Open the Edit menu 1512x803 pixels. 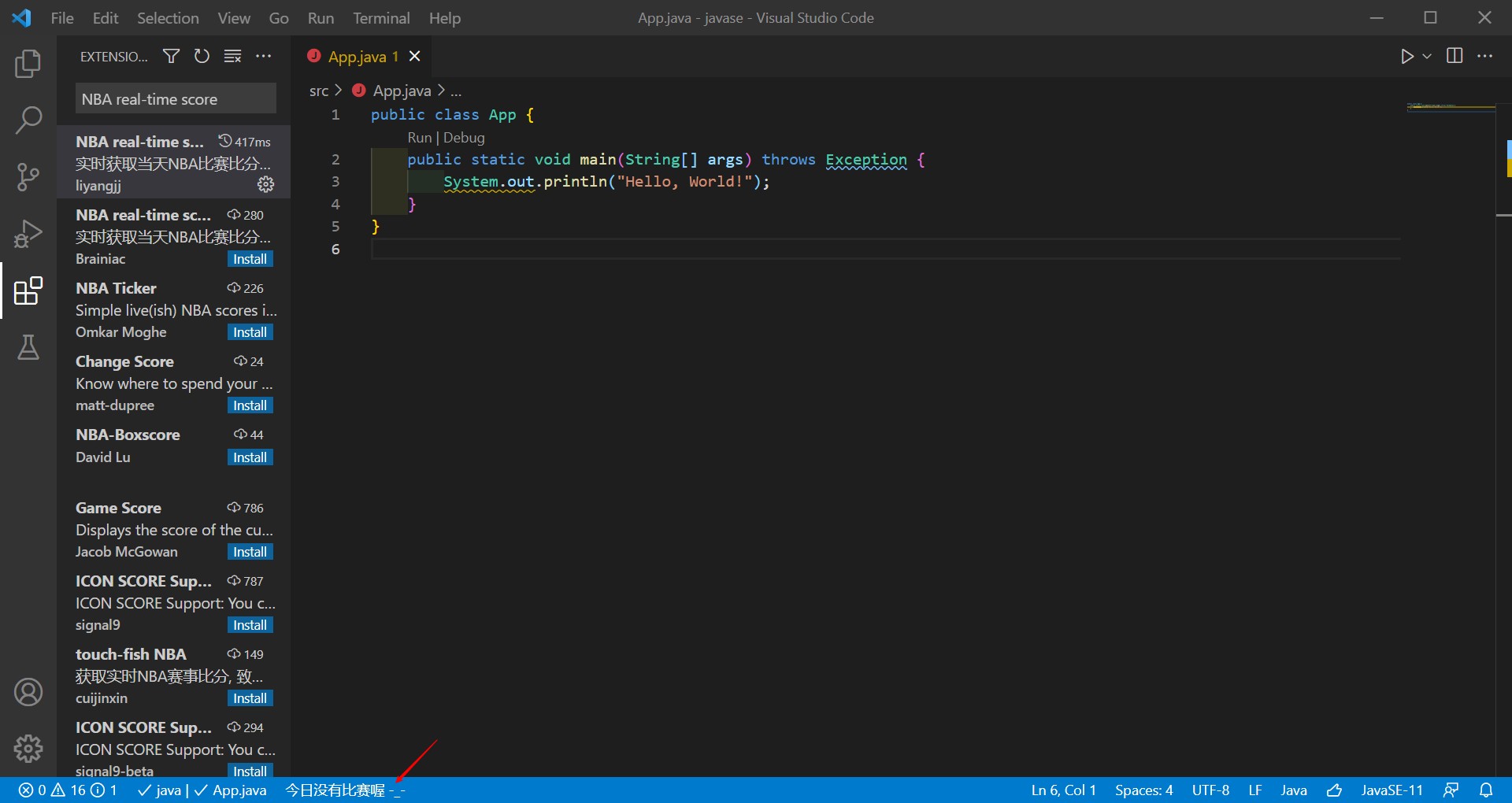(106, 17)
